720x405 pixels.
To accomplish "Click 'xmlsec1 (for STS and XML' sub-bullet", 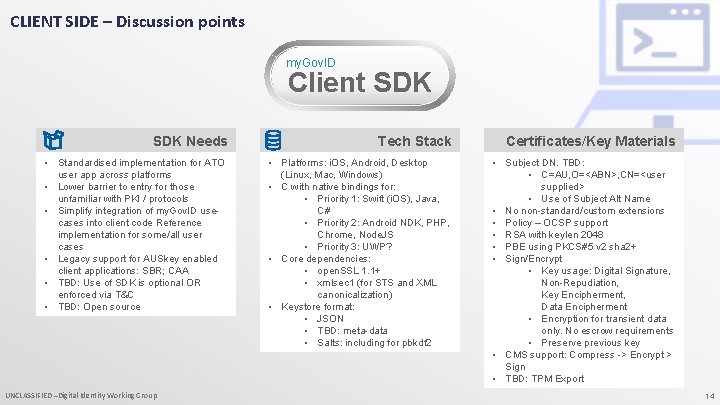I will click(377, 282).
